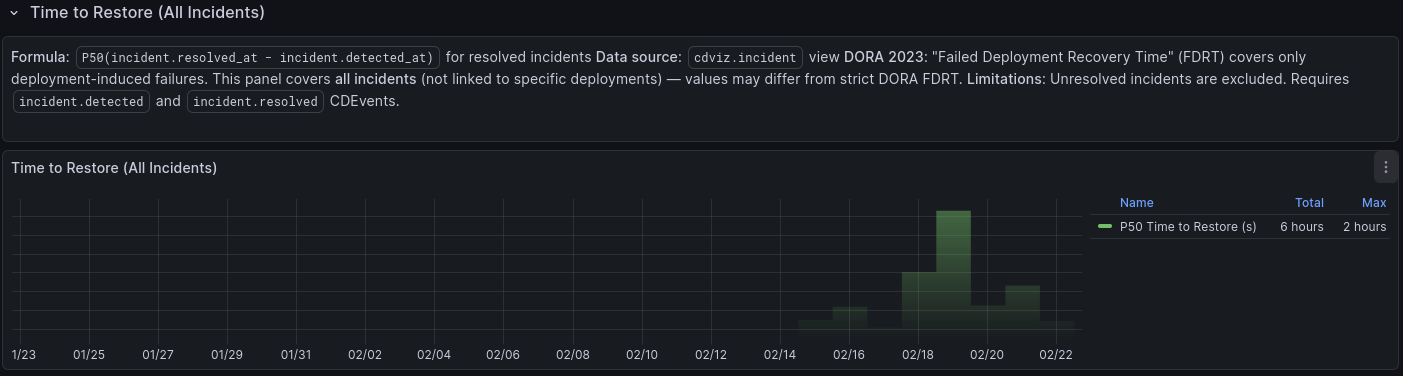Click the Time to Restore (All Incidents) row title
Screen dimensions: 1403x376
(x=147, y=13)
